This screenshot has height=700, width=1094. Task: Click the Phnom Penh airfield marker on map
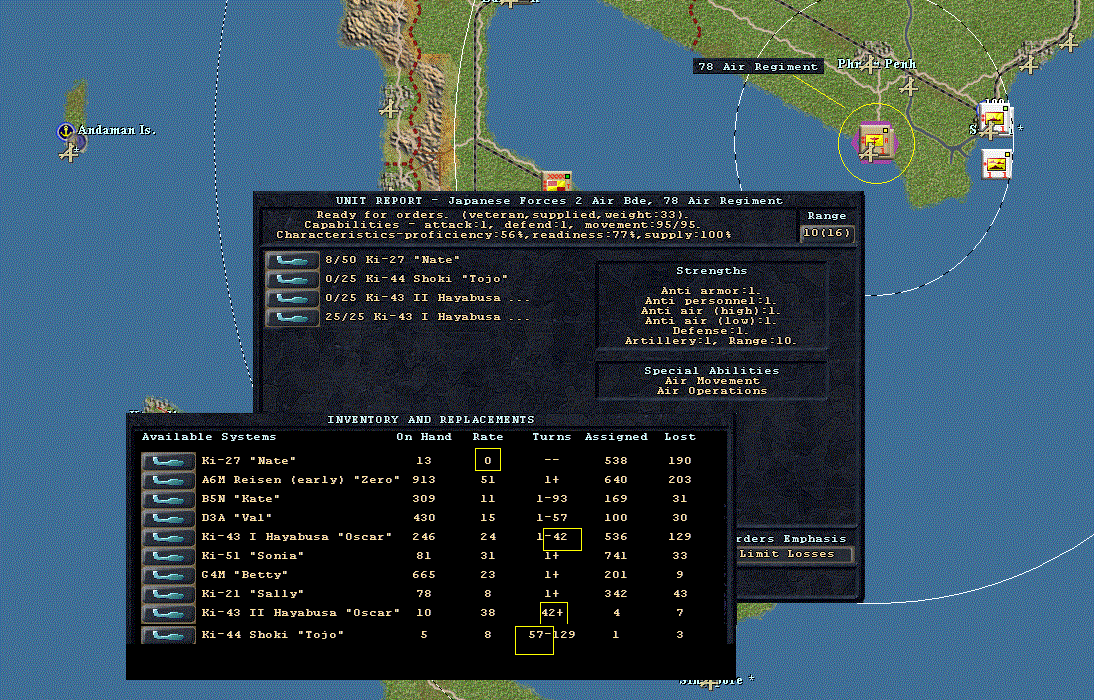pyautogui.click(x=870, y=64)
